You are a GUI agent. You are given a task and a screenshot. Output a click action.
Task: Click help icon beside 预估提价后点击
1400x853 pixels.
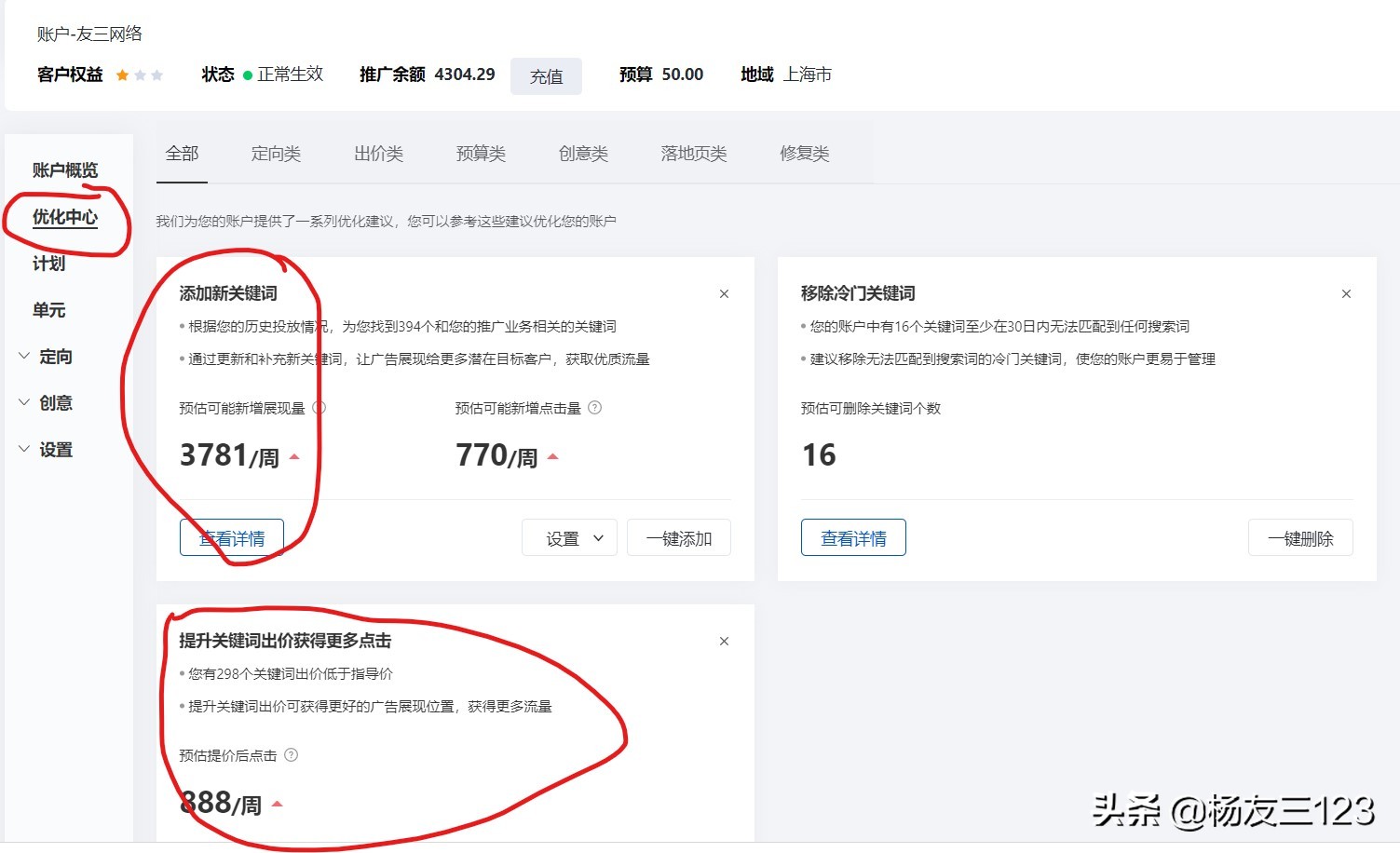291,755
